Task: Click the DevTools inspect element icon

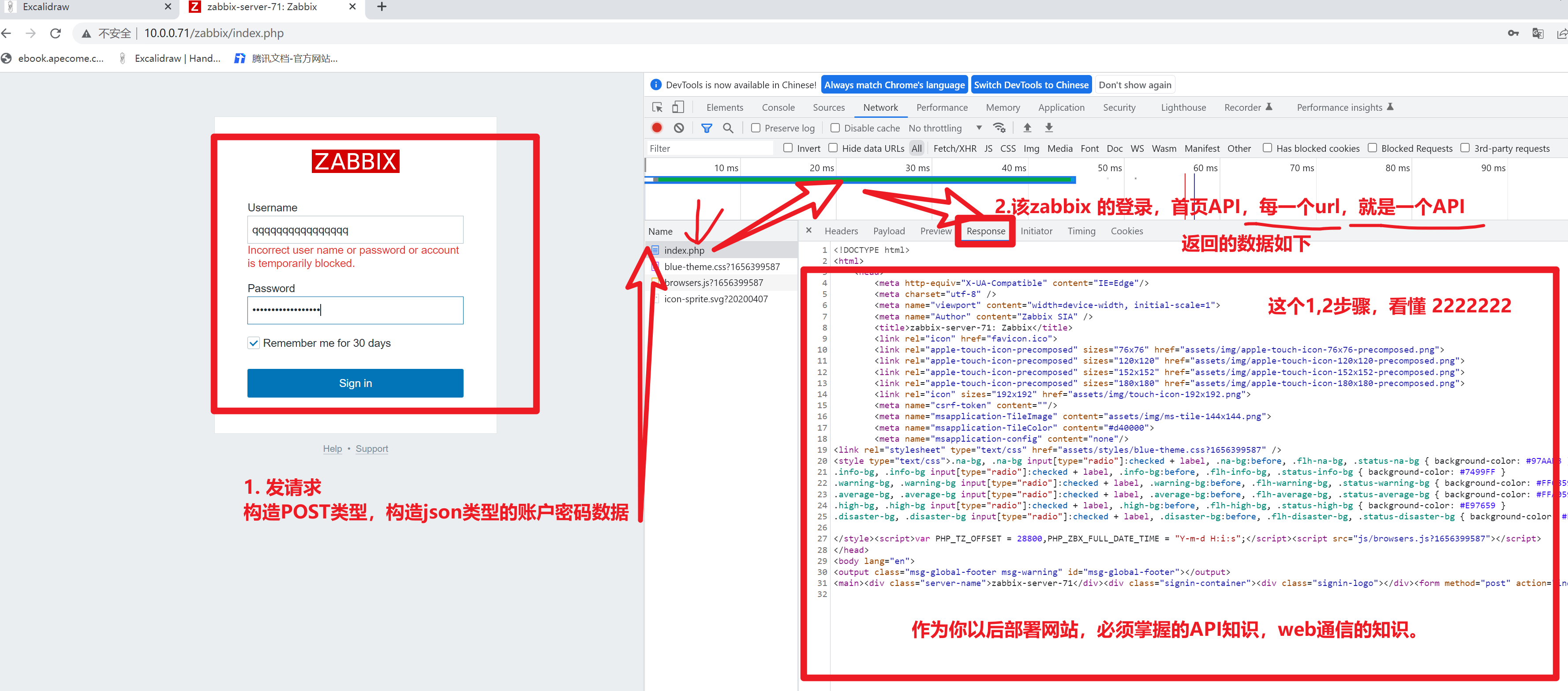Action: (x=657, y=107)
